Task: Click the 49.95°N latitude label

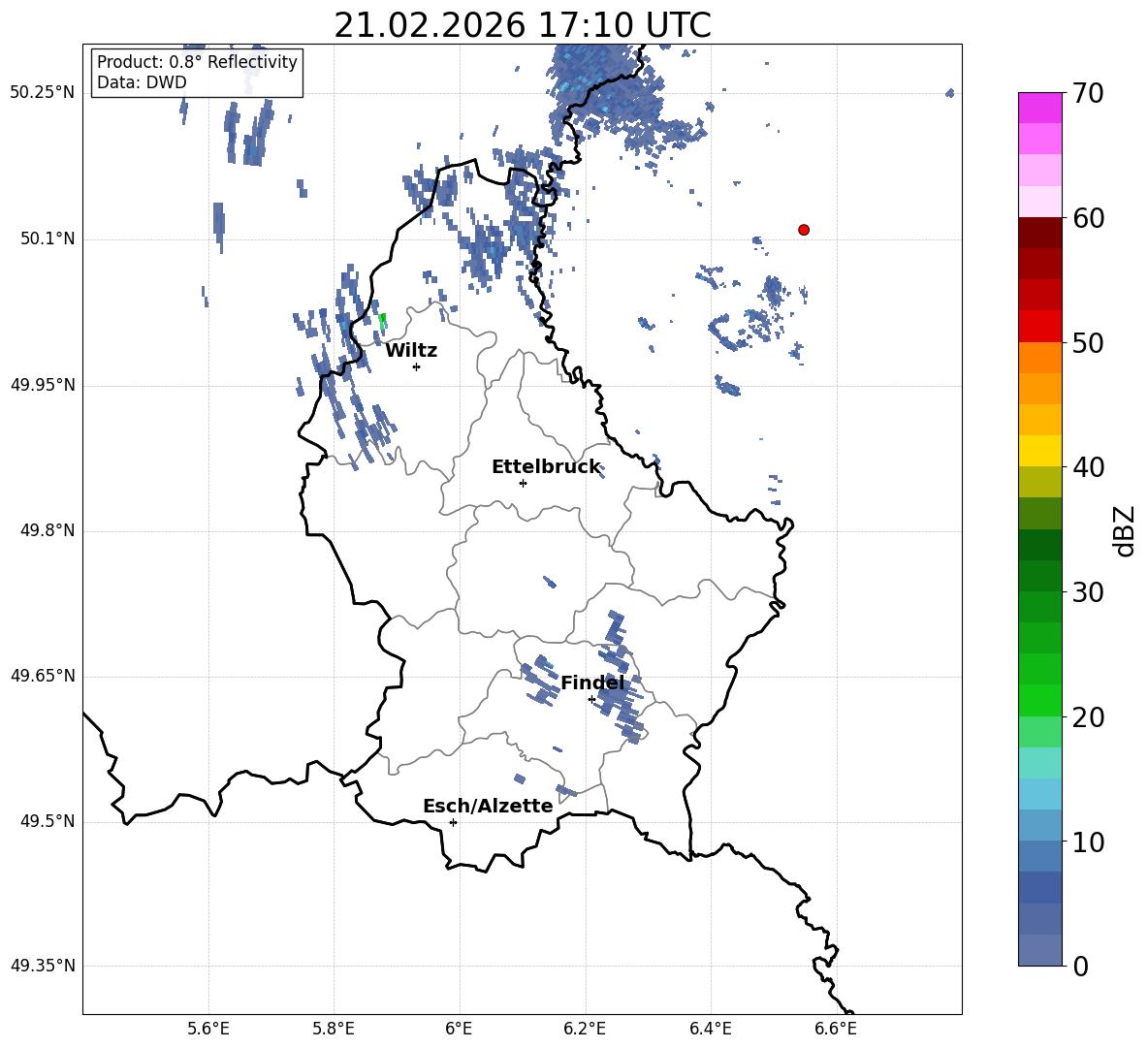Action: [43, 385]
